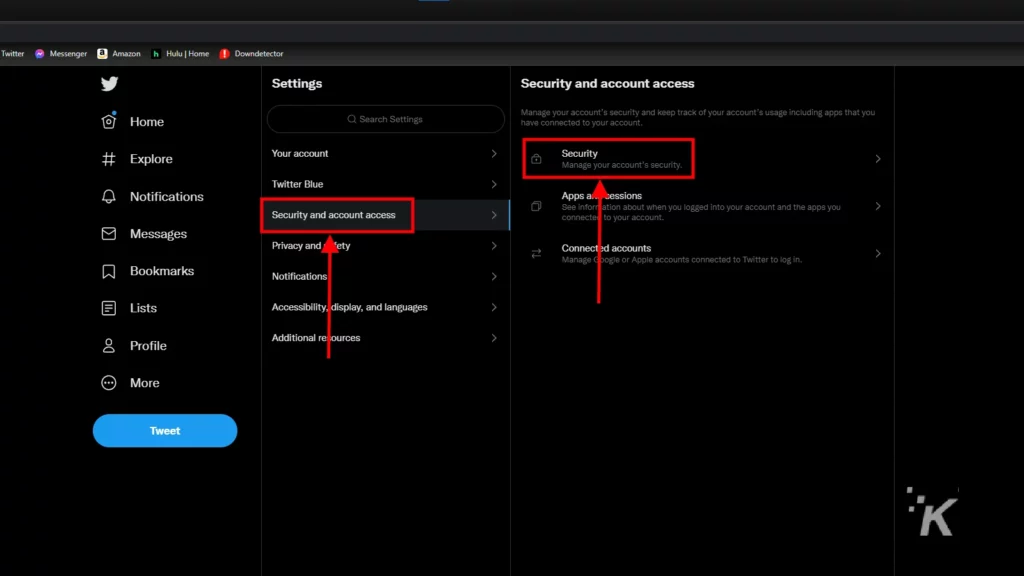Click the Twitter bird logo
This screenshot has width=1024, height=576.
109,84
